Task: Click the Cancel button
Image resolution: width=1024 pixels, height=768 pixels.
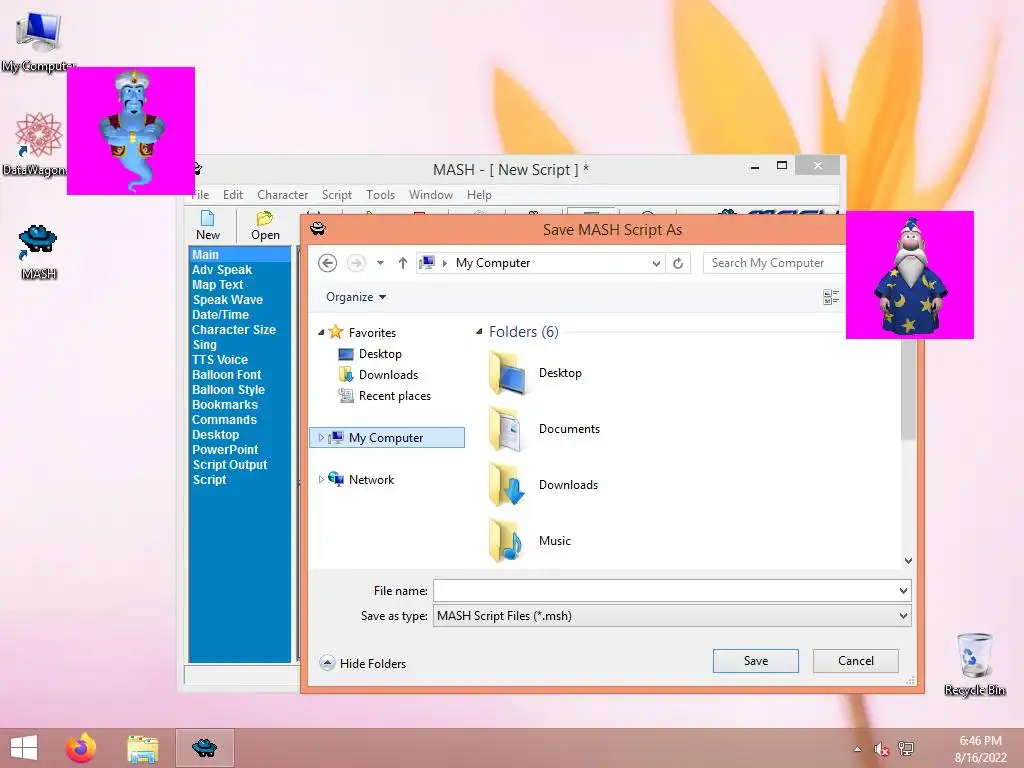Action: [x=856, y=661]
